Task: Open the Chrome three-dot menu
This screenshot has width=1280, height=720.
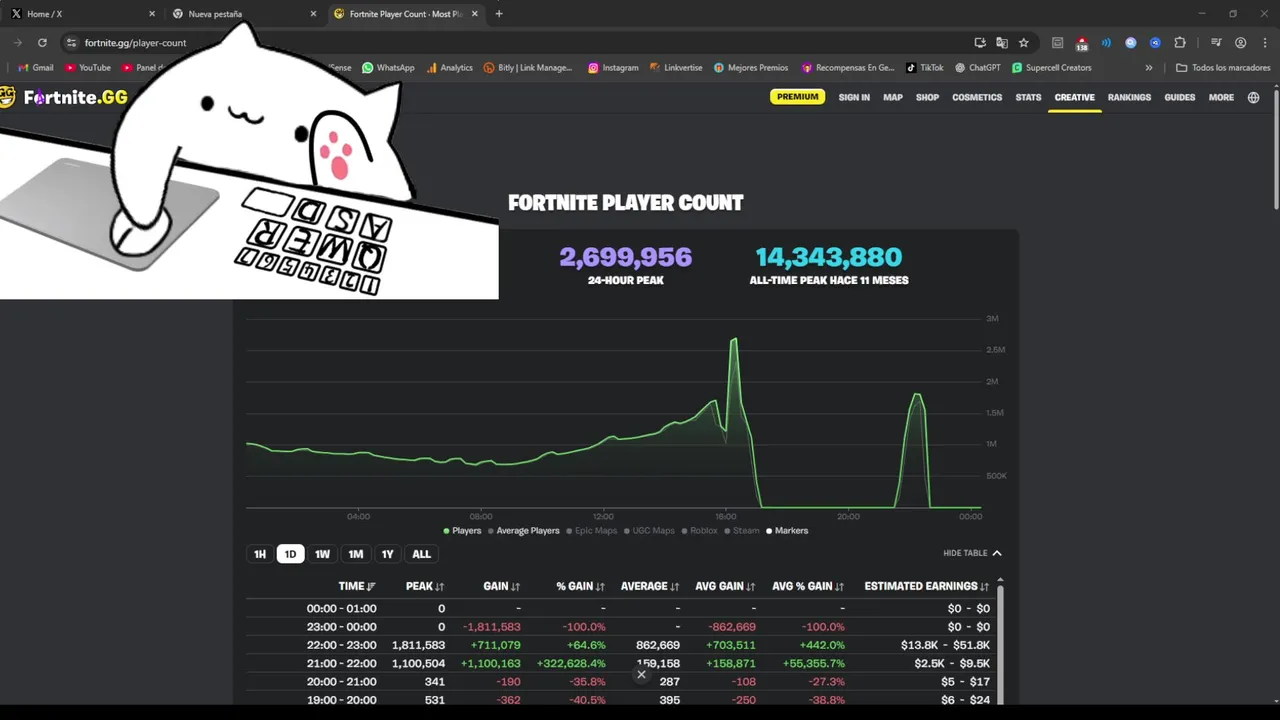Action: (1265, 43)
